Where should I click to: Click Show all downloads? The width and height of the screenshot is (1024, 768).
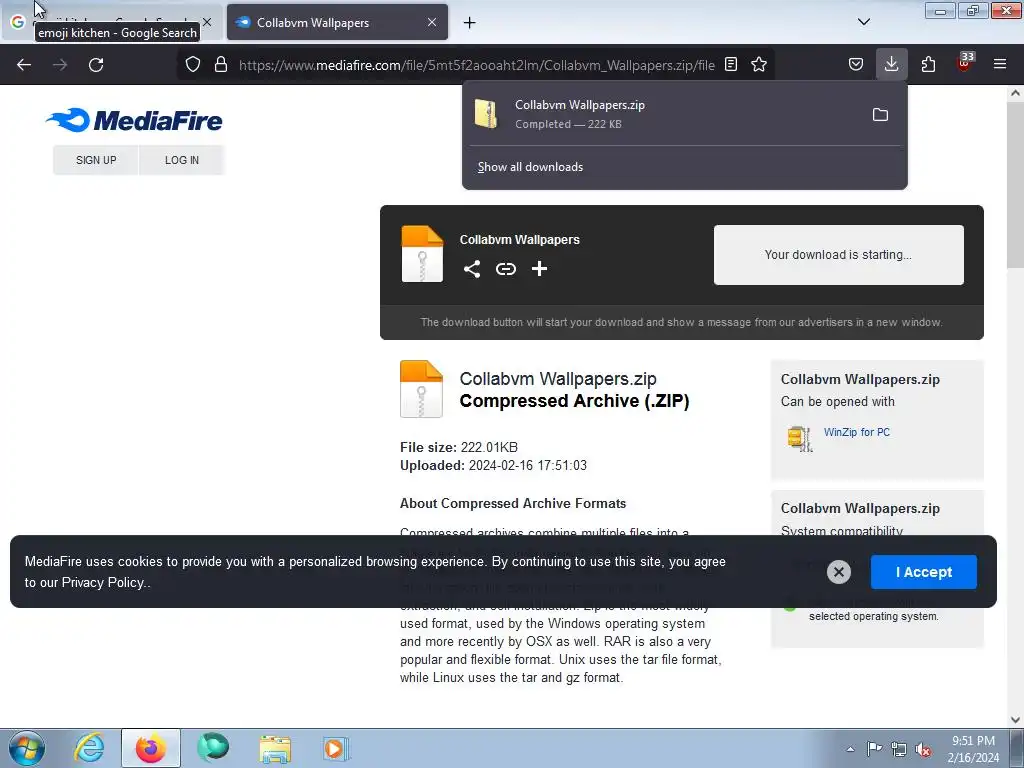click(x=530, y=167)
